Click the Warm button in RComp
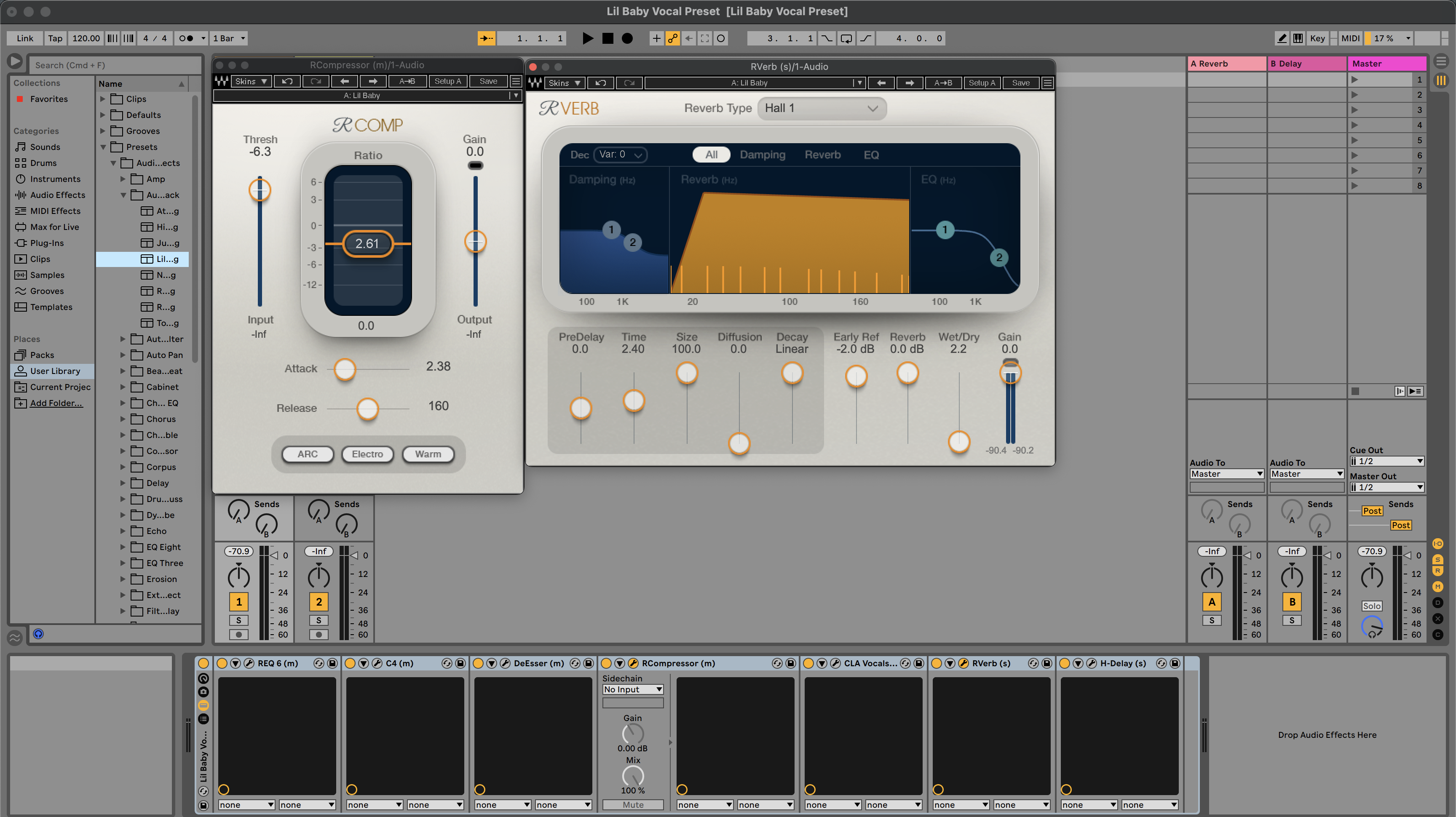 point(428,454)
